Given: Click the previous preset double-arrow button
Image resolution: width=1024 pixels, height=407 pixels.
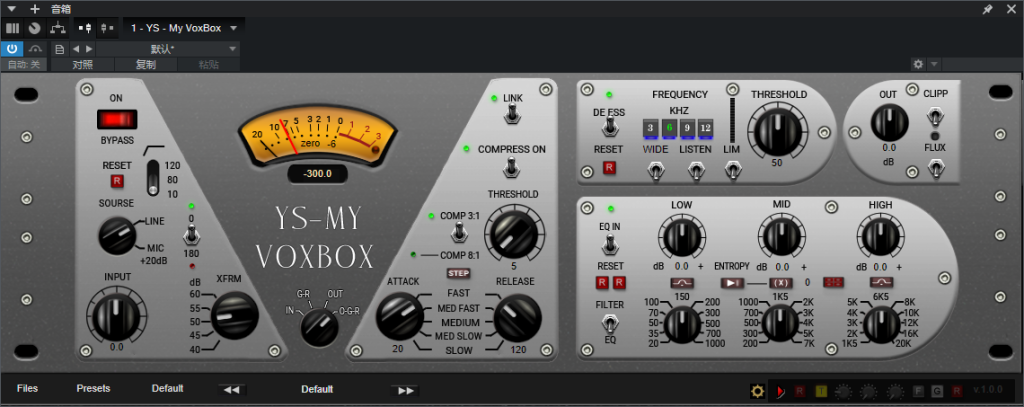Looking at the screenshot, I should (x=231, y=390).
